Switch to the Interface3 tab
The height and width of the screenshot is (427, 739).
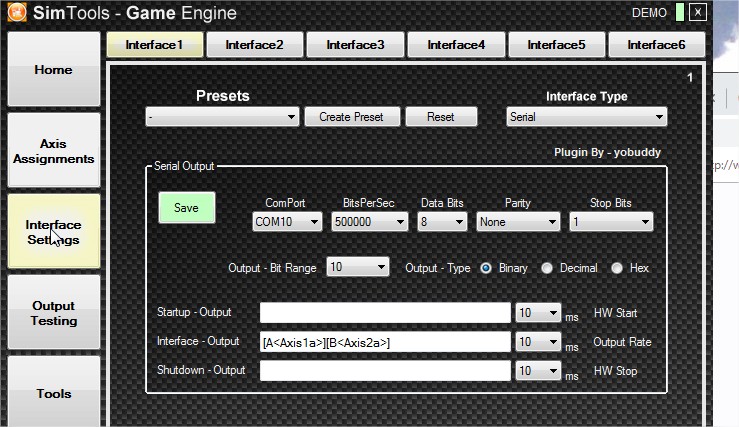click(355, 45)
